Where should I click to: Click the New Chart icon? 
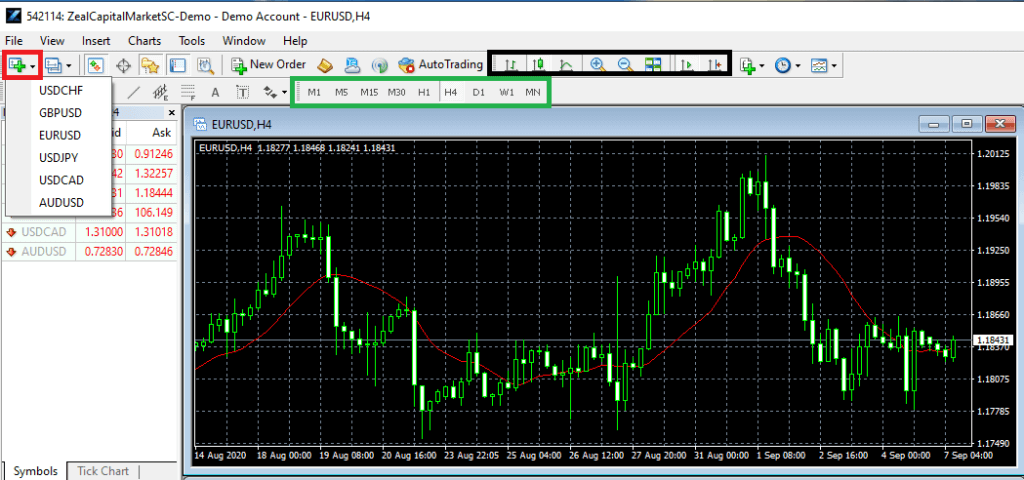17,65
